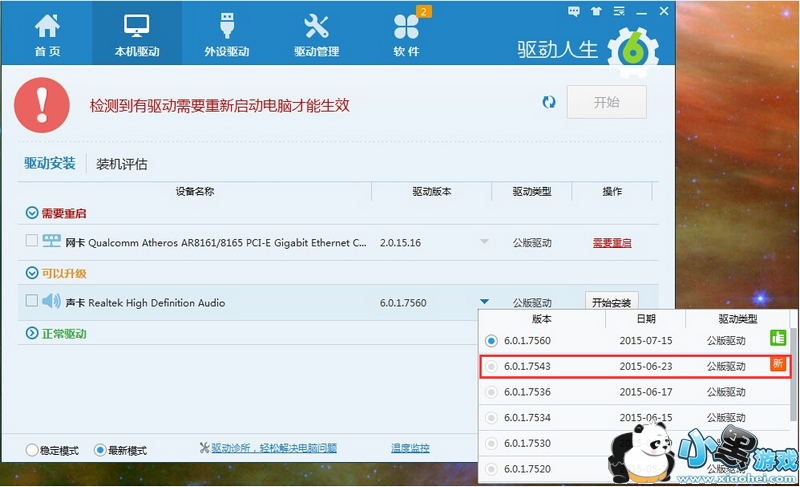800x487 pixels.
Task: Expand the 正常驱动 section
Action: [x=32, y=333]
